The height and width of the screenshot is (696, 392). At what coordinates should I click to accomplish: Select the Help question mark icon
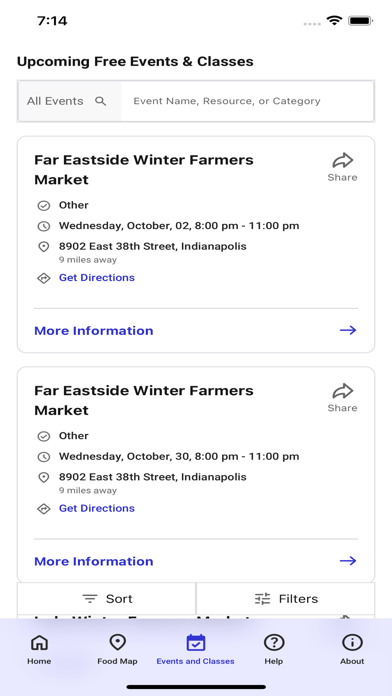pyautogui.click(x=274, y=642)
